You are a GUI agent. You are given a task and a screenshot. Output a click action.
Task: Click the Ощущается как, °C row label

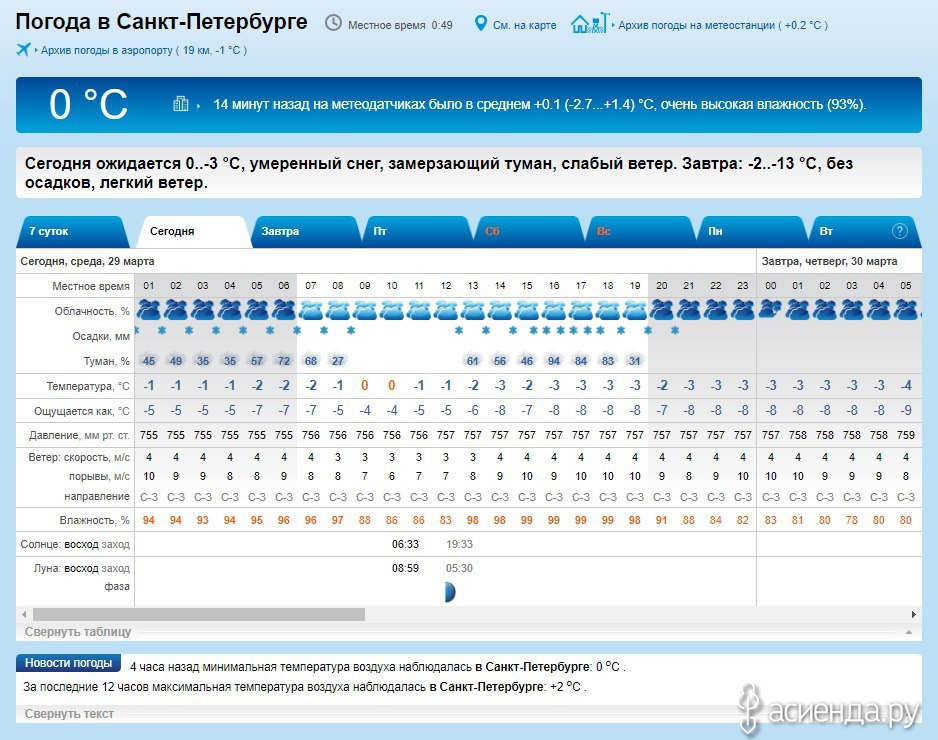(x=82, y=411)
